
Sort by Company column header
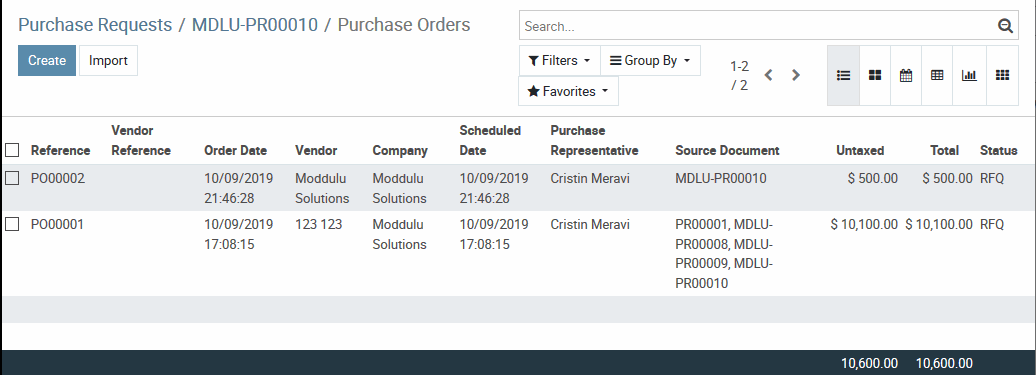(x=400, y=151)
